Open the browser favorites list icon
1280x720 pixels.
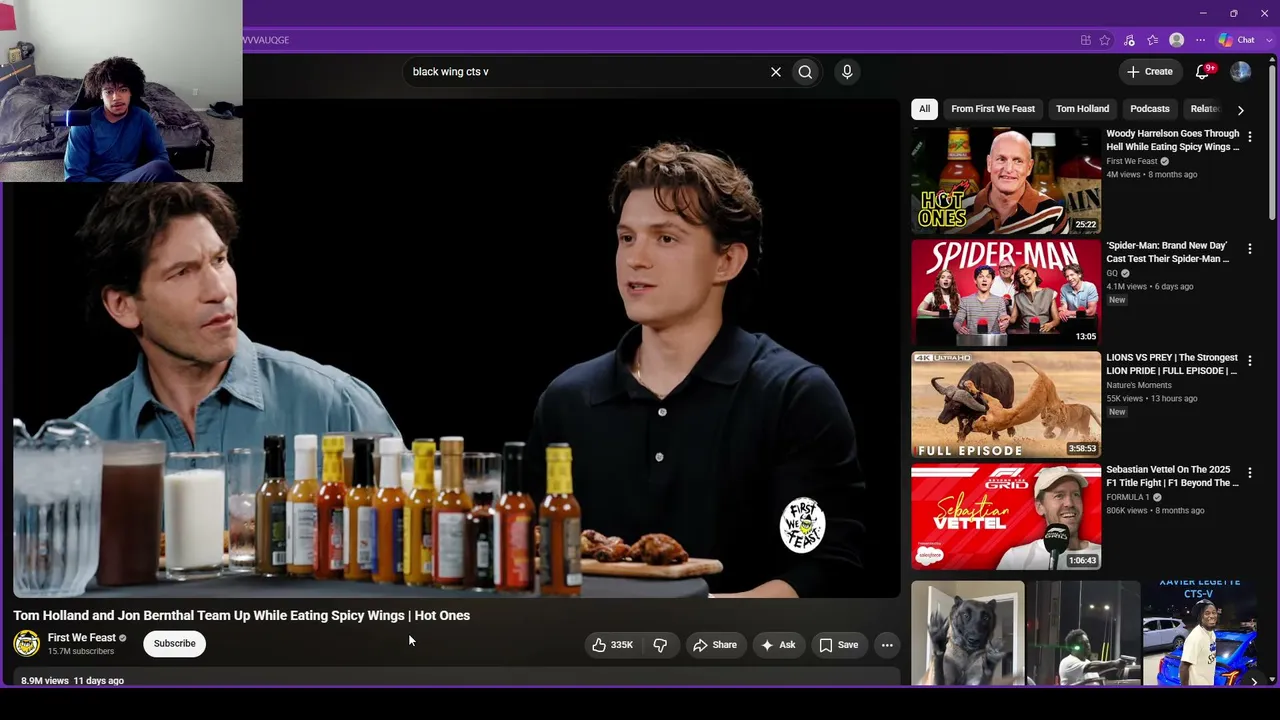(1153, 40)
